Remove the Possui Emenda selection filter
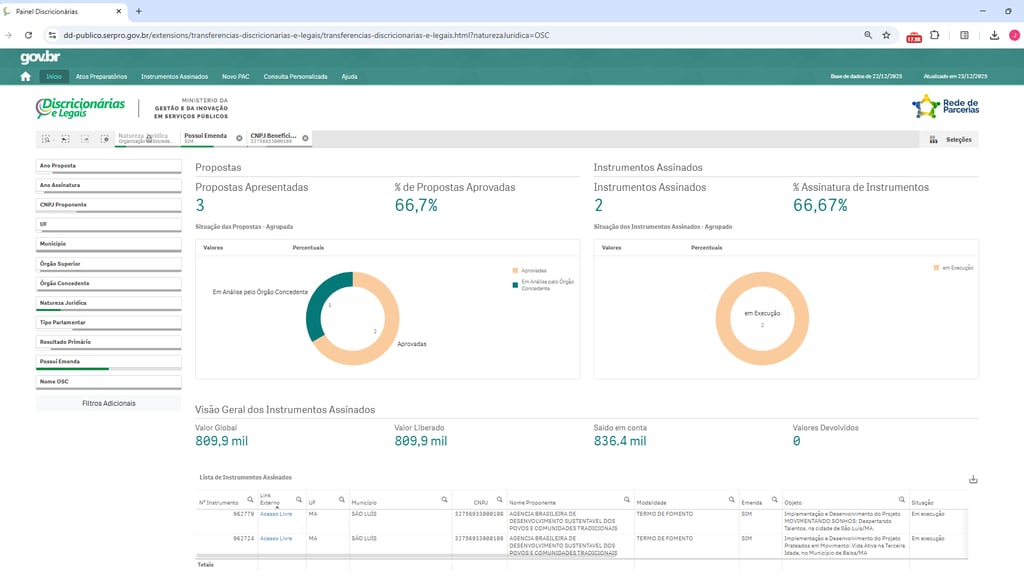Viewport: 1024px width, 576px height. tap(239, 138)
